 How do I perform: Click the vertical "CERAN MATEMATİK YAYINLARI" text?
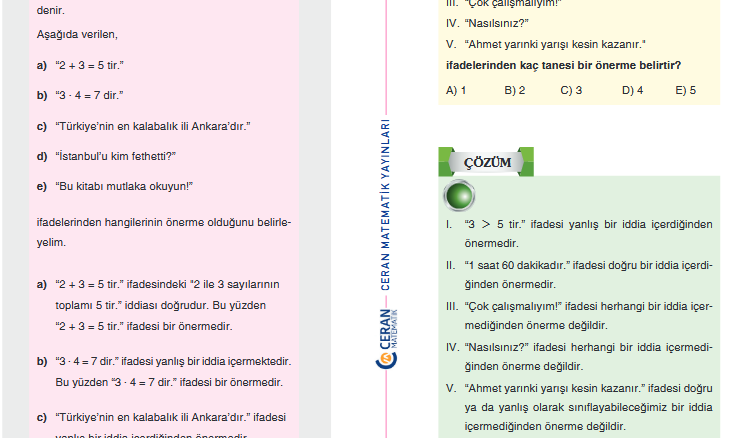pos(385,205)
